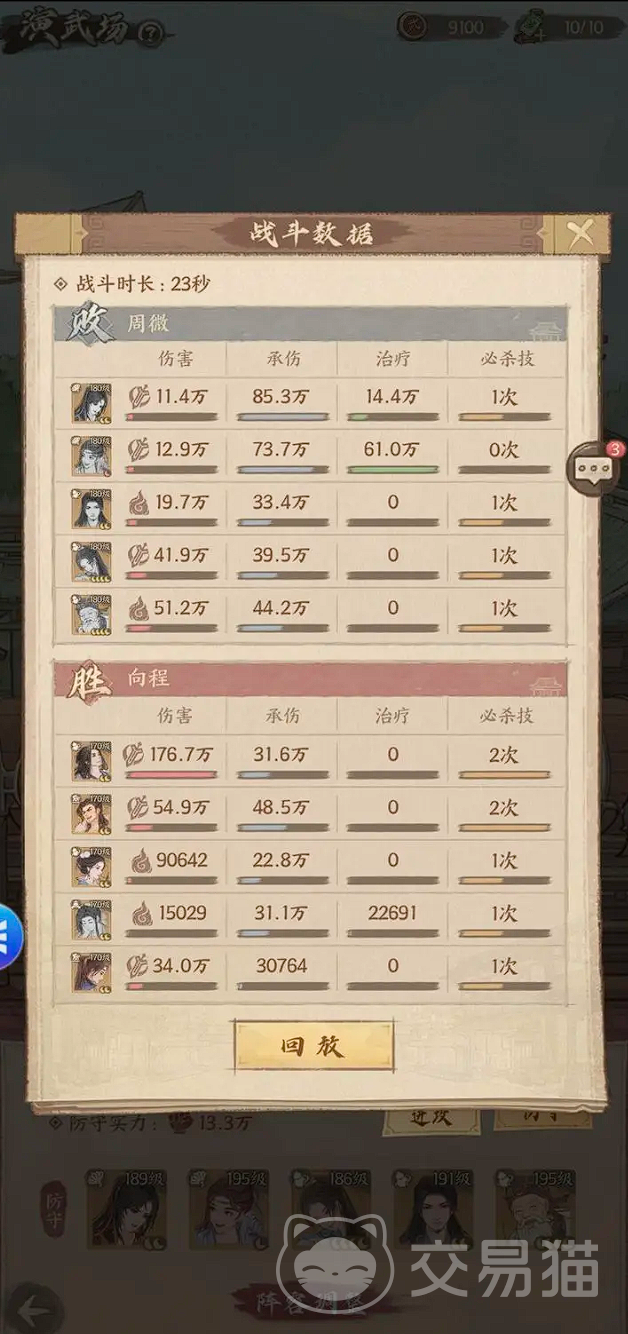Tap the damage type icon beside 11.4万

[x=138, y=397]
